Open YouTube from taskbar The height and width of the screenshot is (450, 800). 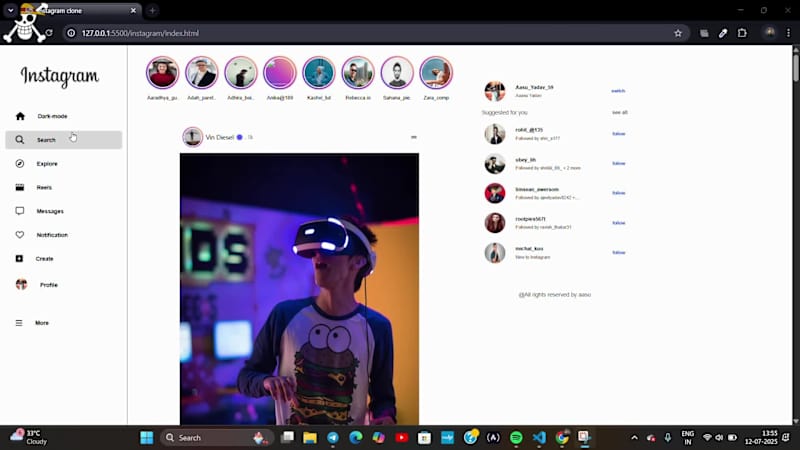(x=402, y=438)
